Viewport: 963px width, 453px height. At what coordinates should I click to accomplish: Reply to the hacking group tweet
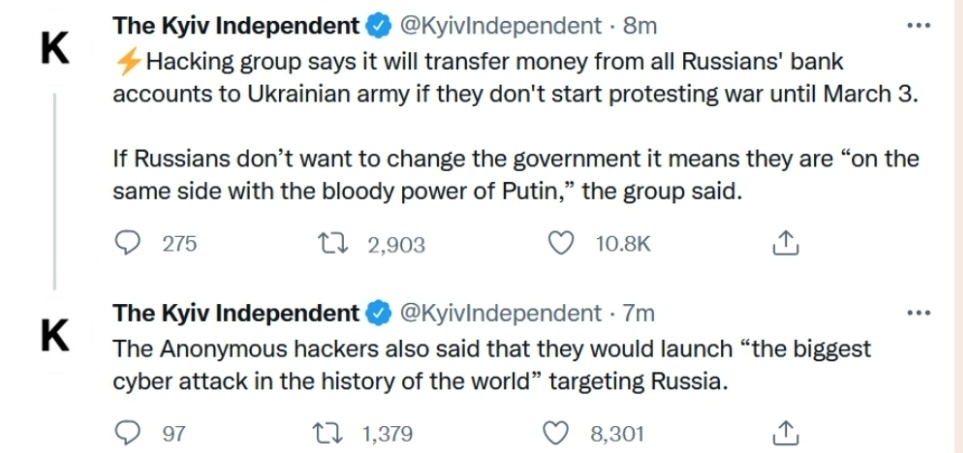click(x=127, y=244)
